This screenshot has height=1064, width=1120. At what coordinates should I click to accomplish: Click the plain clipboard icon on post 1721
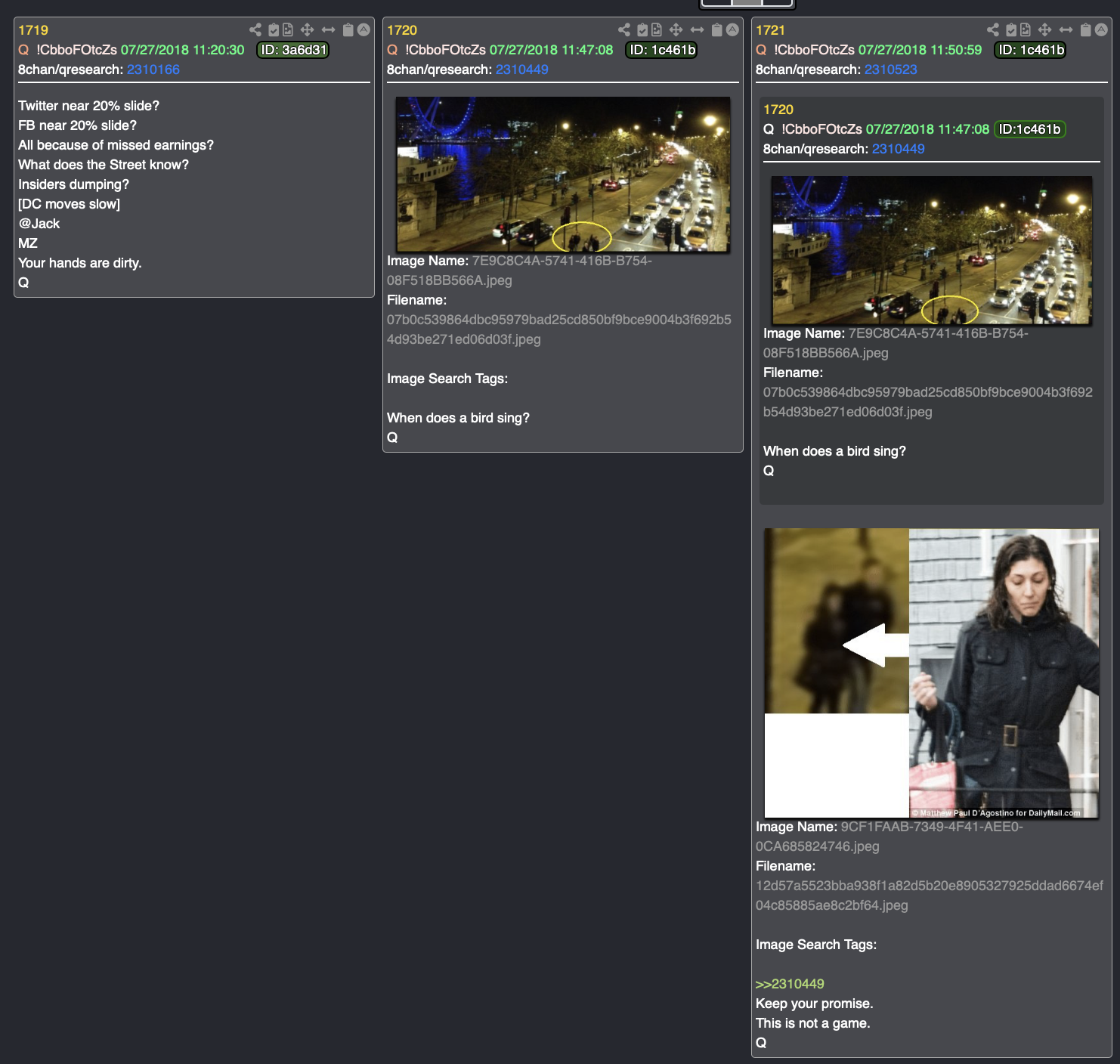pyautogui.click(x=1086, y=29)
